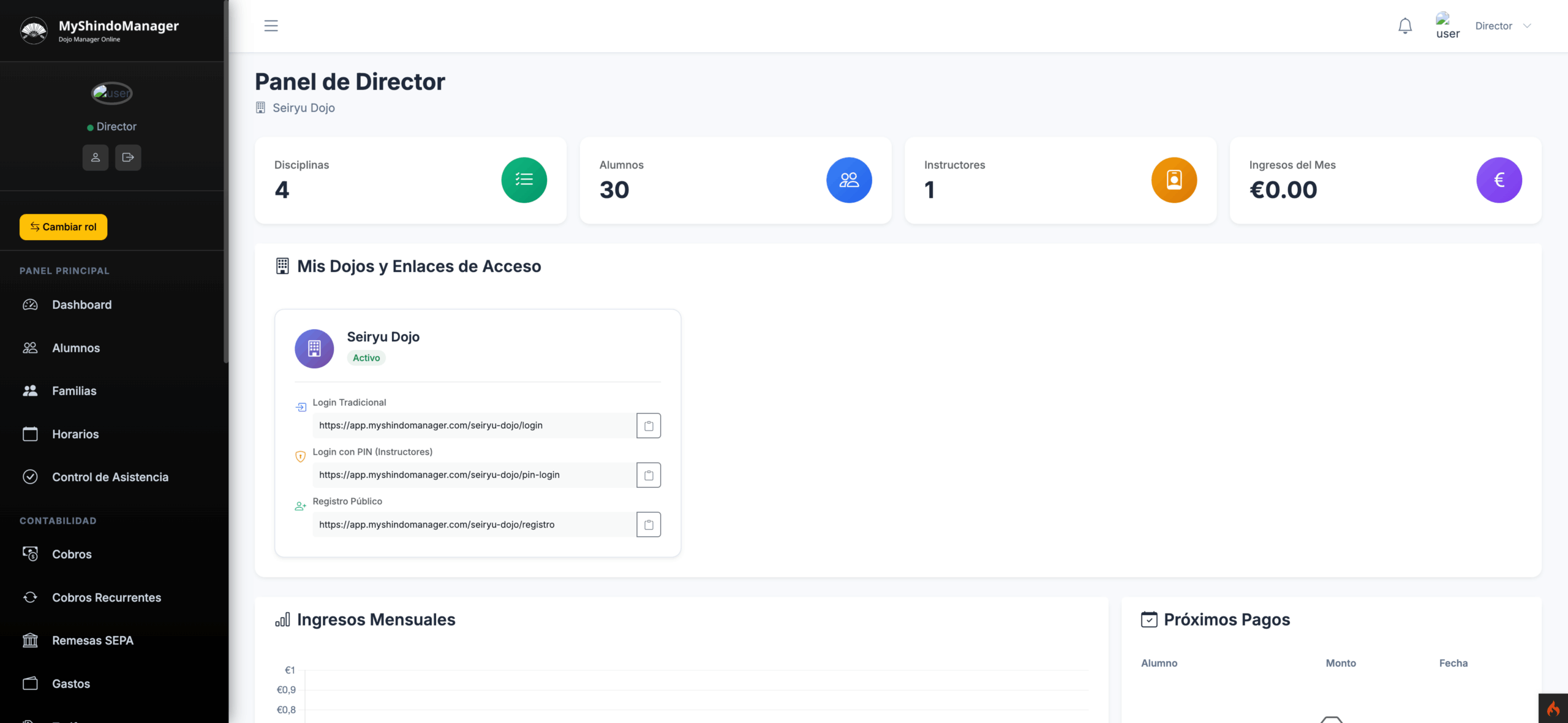This screenshot has width=1568, height=723.
Task: Click the orange Instructores badge icon
Action: click(1174, 180)
